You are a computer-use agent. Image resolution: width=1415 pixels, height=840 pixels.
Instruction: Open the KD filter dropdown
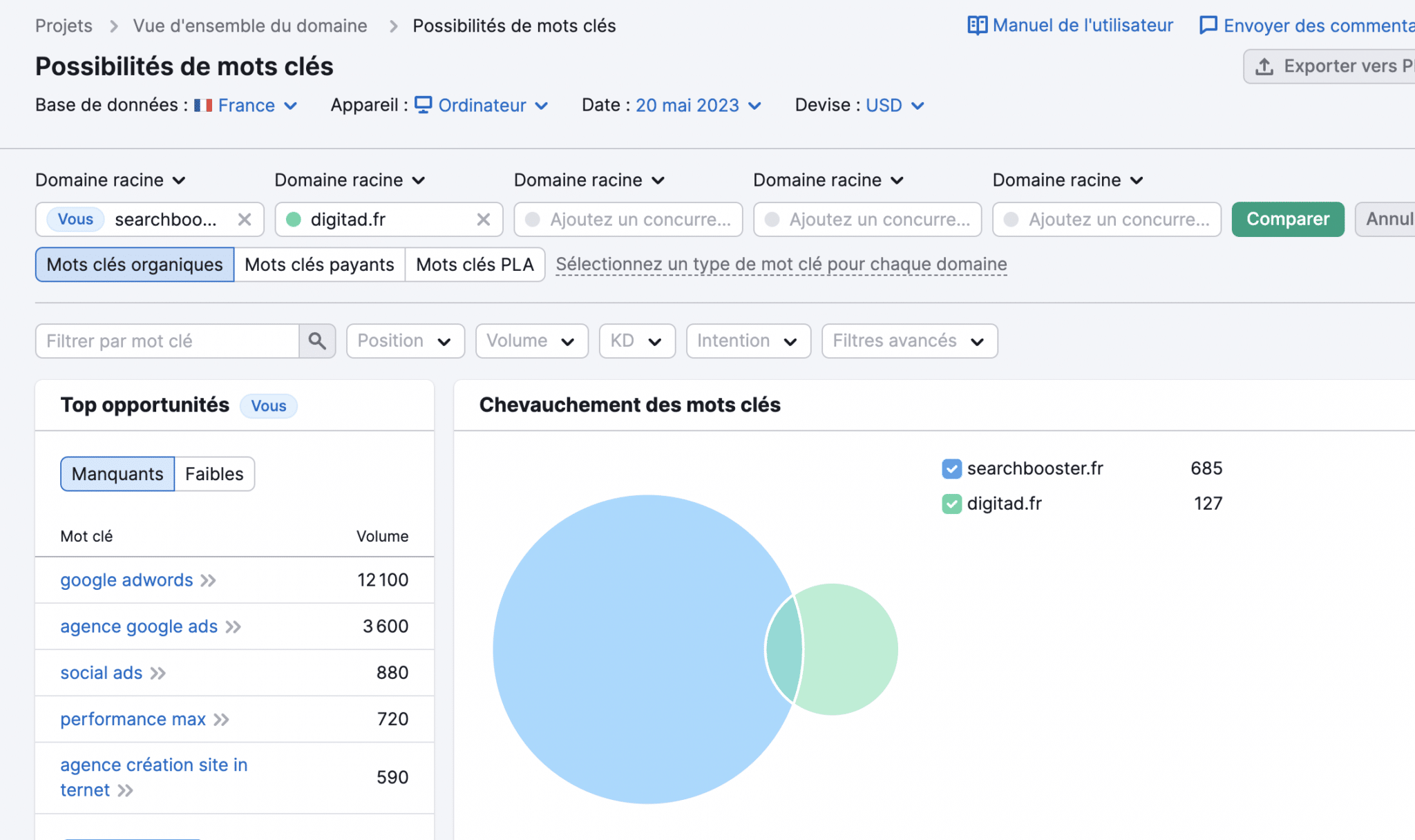point(637,341)
